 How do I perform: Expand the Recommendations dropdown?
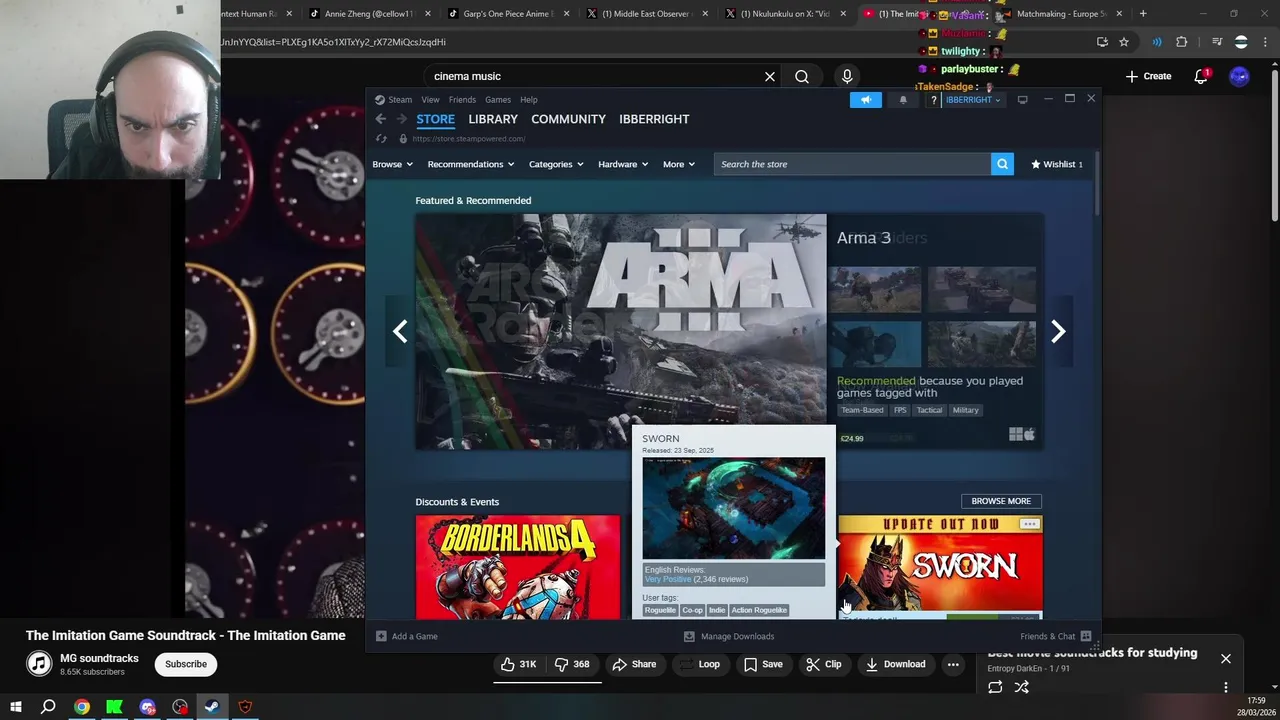click(x=470, y=164)
